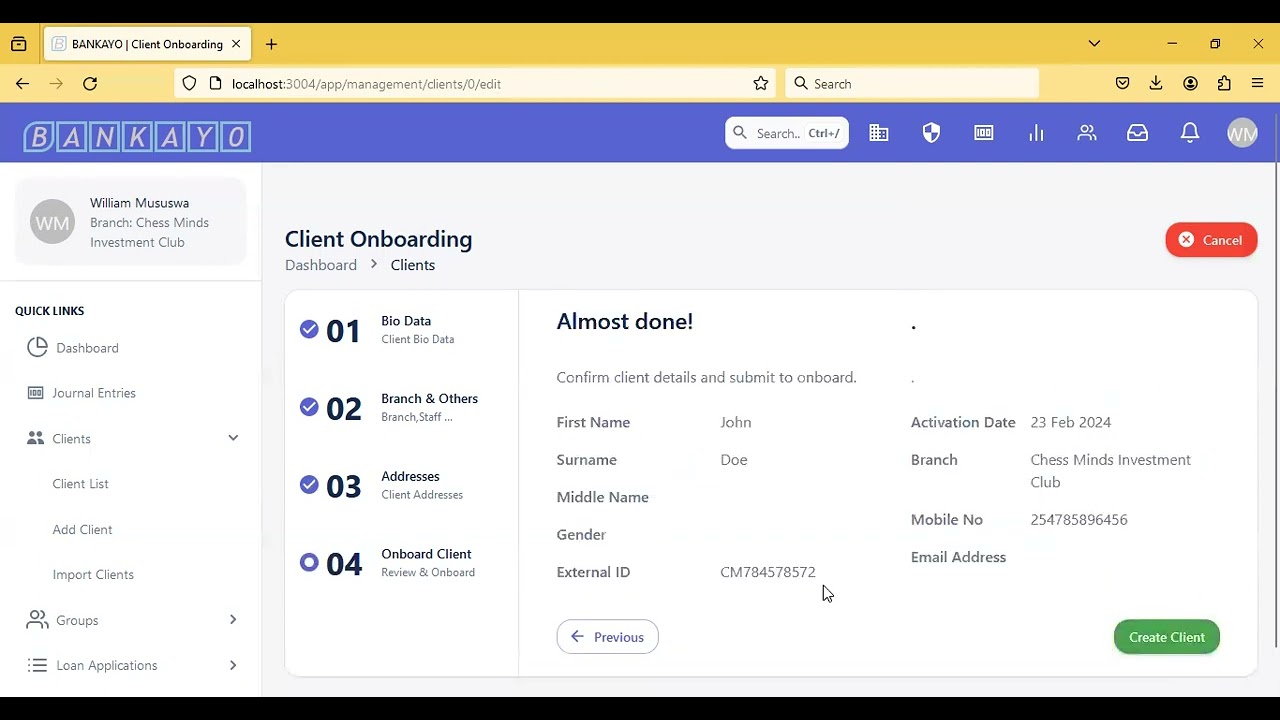The width and height of the screenshot is (1280, 720).
Task: Open Dashboard from quick links
Action: pyautogui.click(x=87, y=348)
